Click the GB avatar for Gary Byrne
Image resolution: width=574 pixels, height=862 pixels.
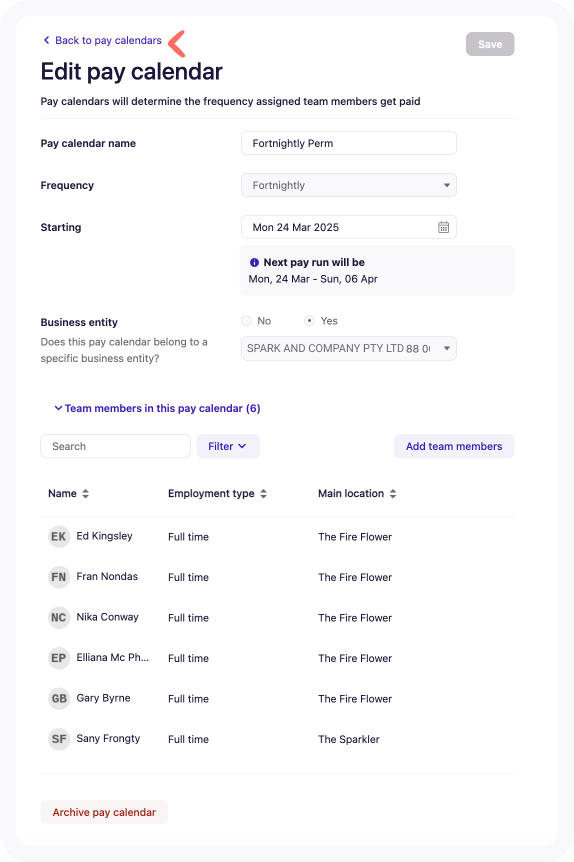59,698
